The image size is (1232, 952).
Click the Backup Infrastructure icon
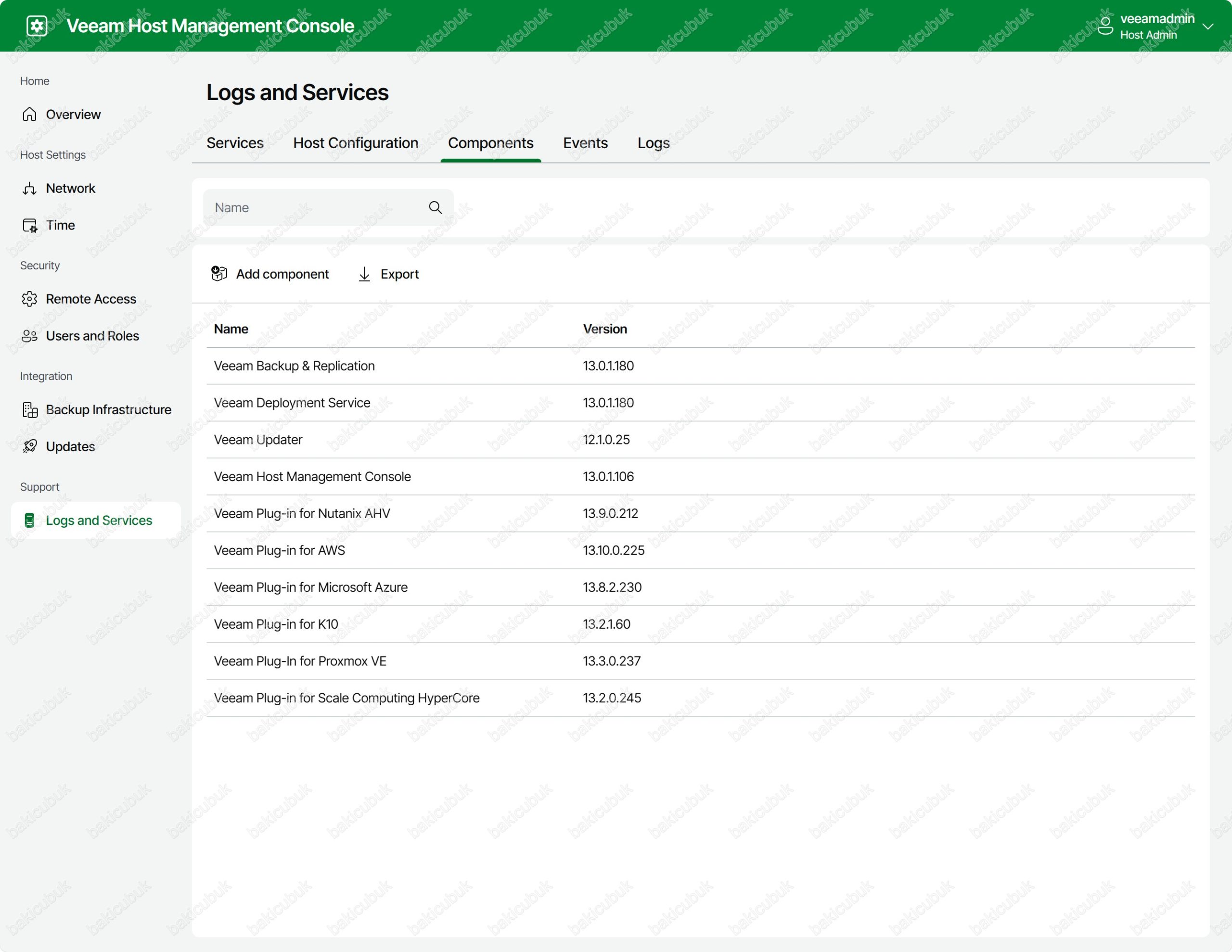pos(29,410)
